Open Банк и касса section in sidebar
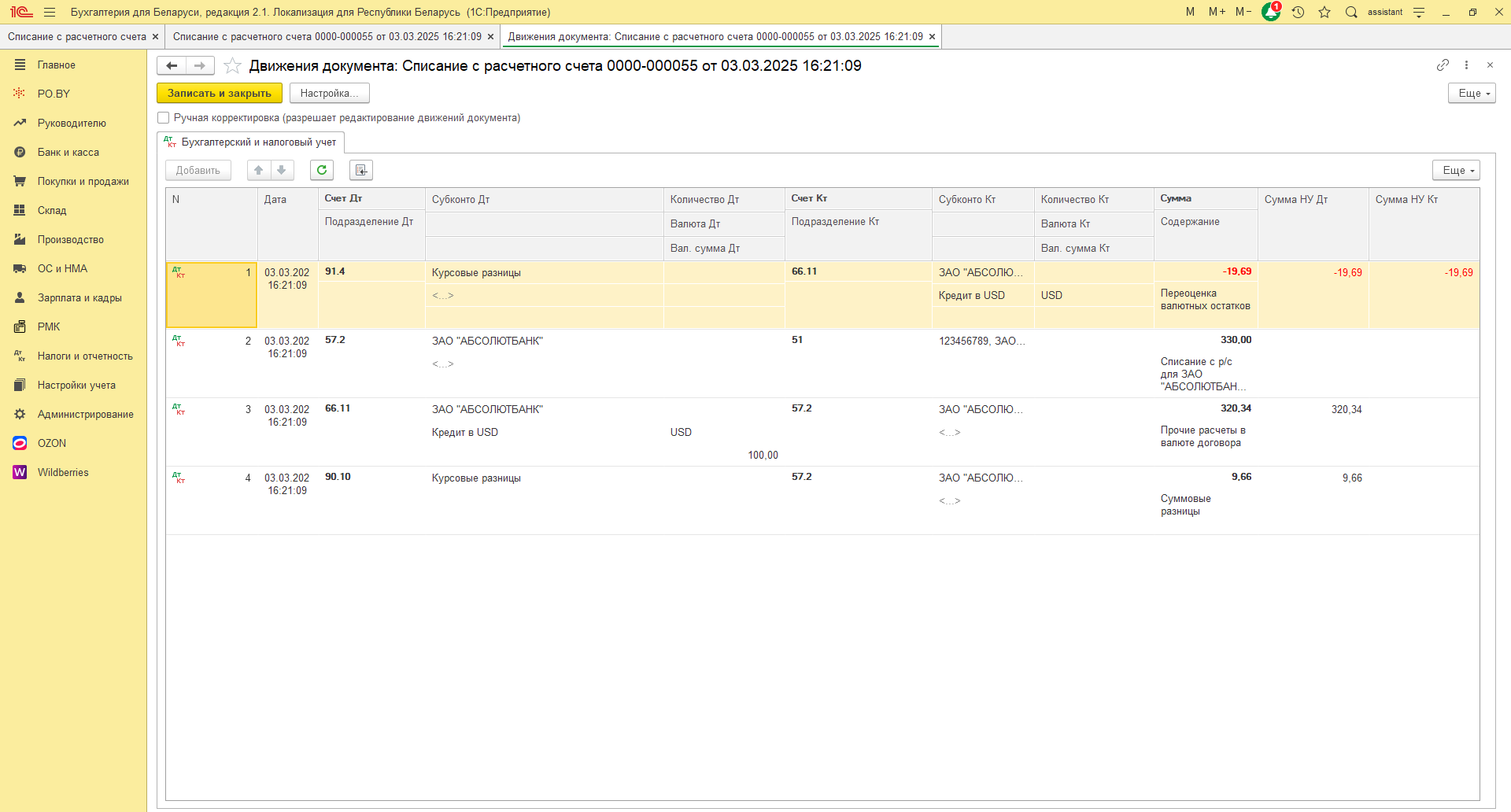1511x812 pixels. 68,153
